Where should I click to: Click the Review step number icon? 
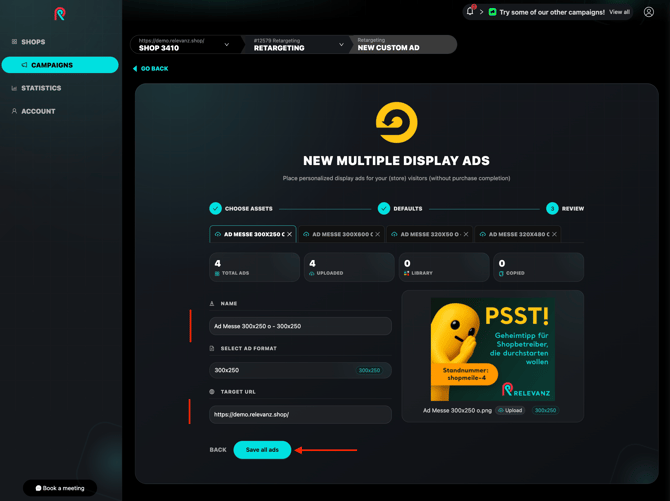pyautogui.click(x=552, y=209)
